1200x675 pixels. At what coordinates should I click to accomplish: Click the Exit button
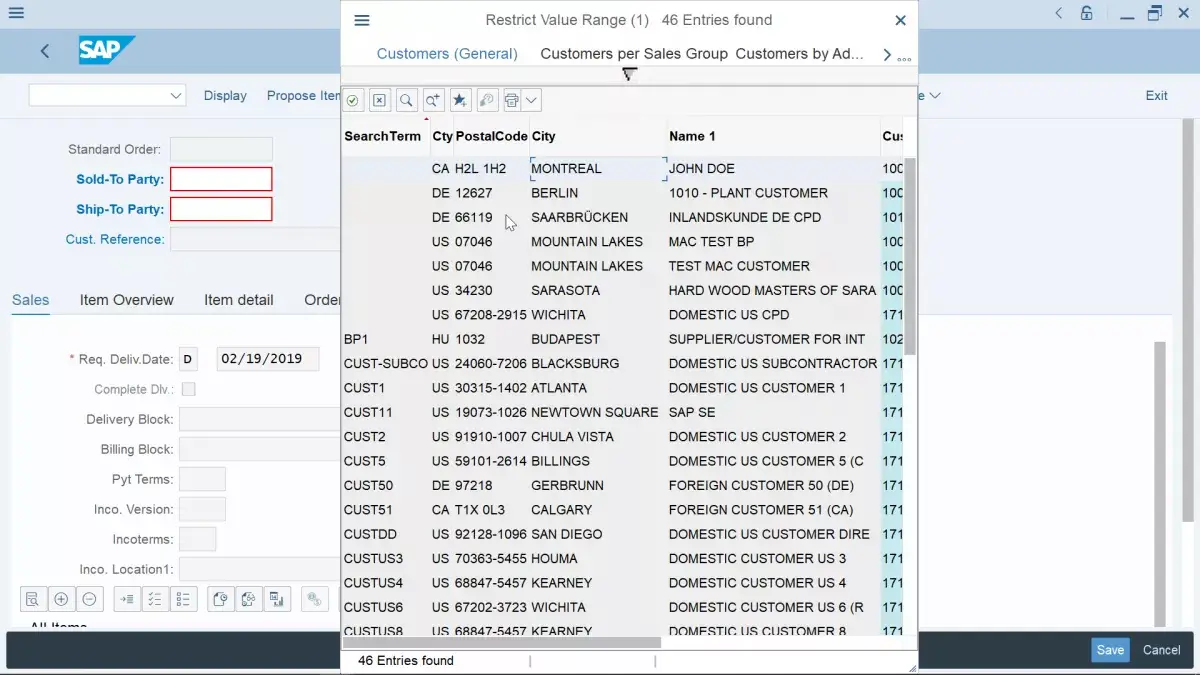point(1156,96)
